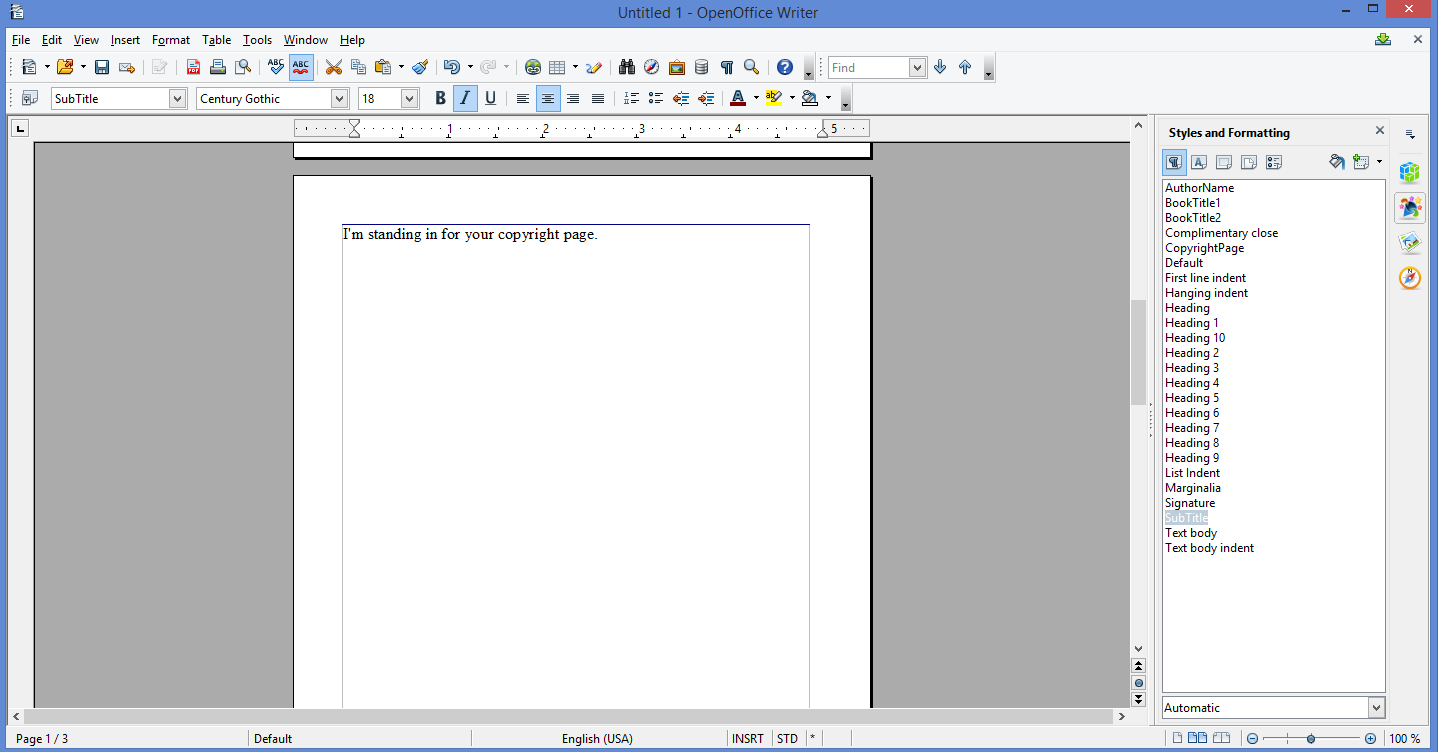Viewport: 1438px width, 752px height.
Task: Undo the last action
Action: pos(451,67)
